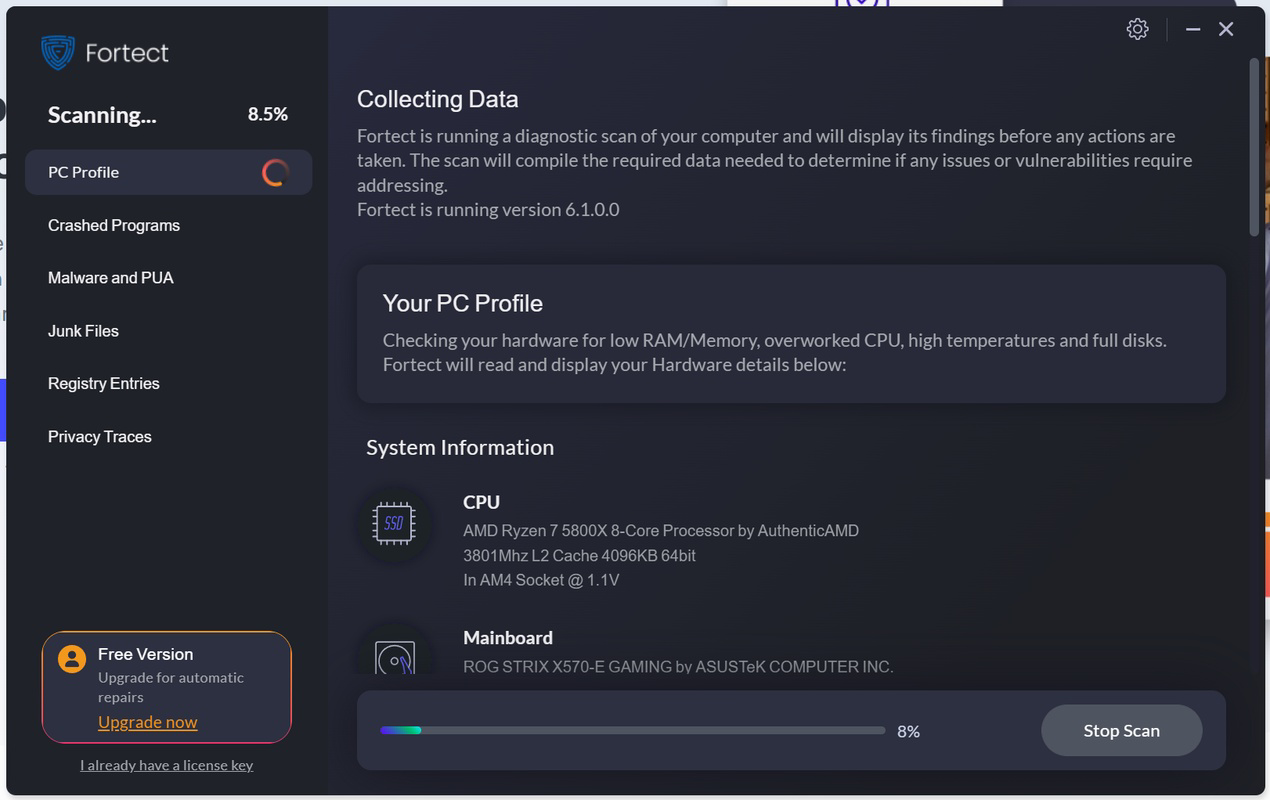Click the Free Version user avatar icon
This screenshot has height=800, width=1270.
click(72, 658)
